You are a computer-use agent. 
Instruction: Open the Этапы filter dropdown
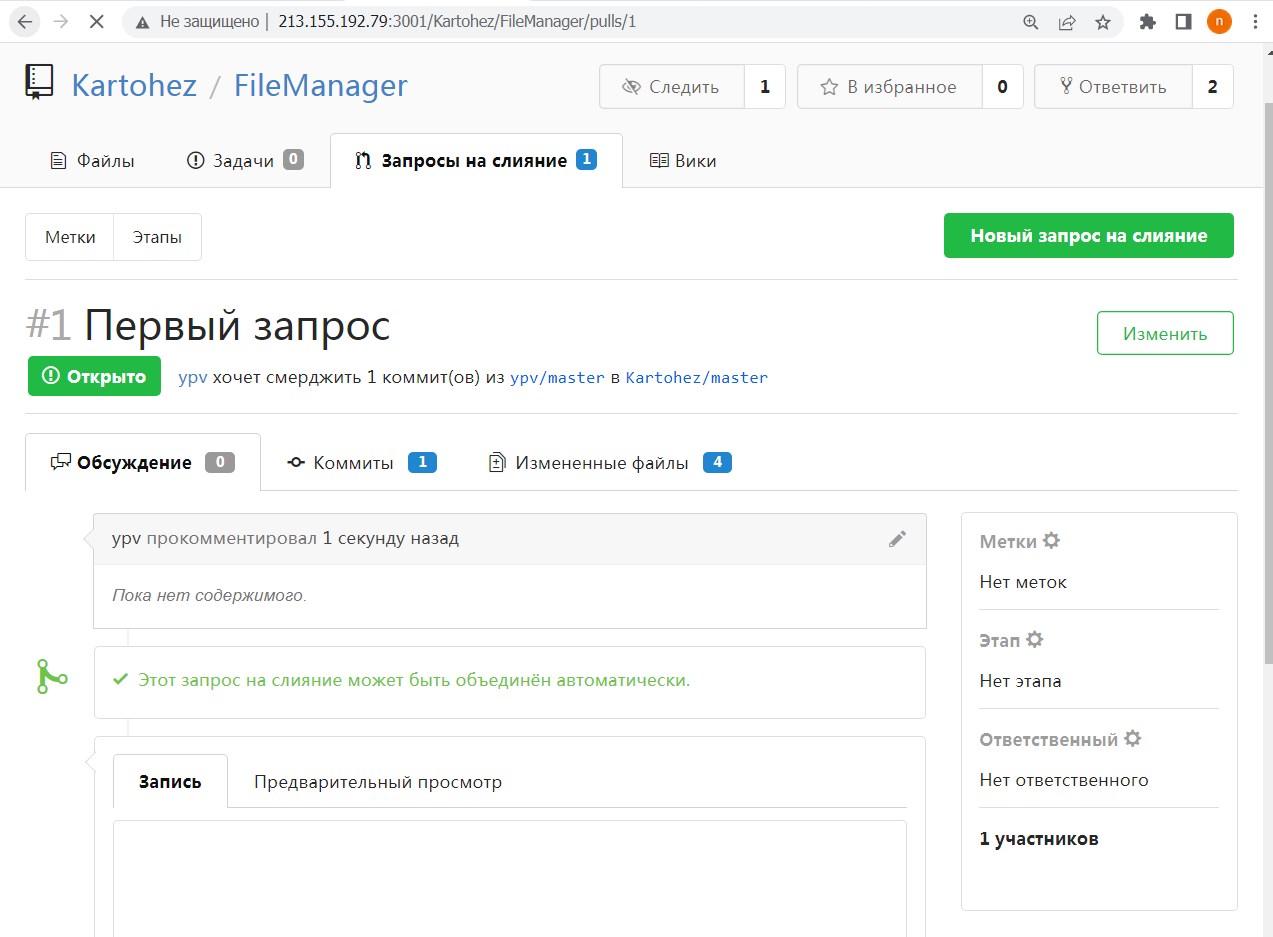click(x=157, y=237)
